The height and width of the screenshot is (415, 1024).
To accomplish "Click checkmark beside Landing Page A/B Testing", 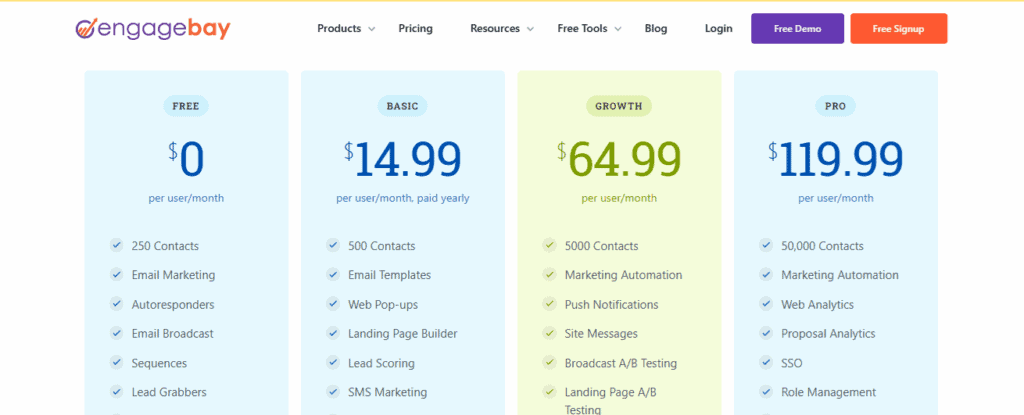I will coord(549,392).
